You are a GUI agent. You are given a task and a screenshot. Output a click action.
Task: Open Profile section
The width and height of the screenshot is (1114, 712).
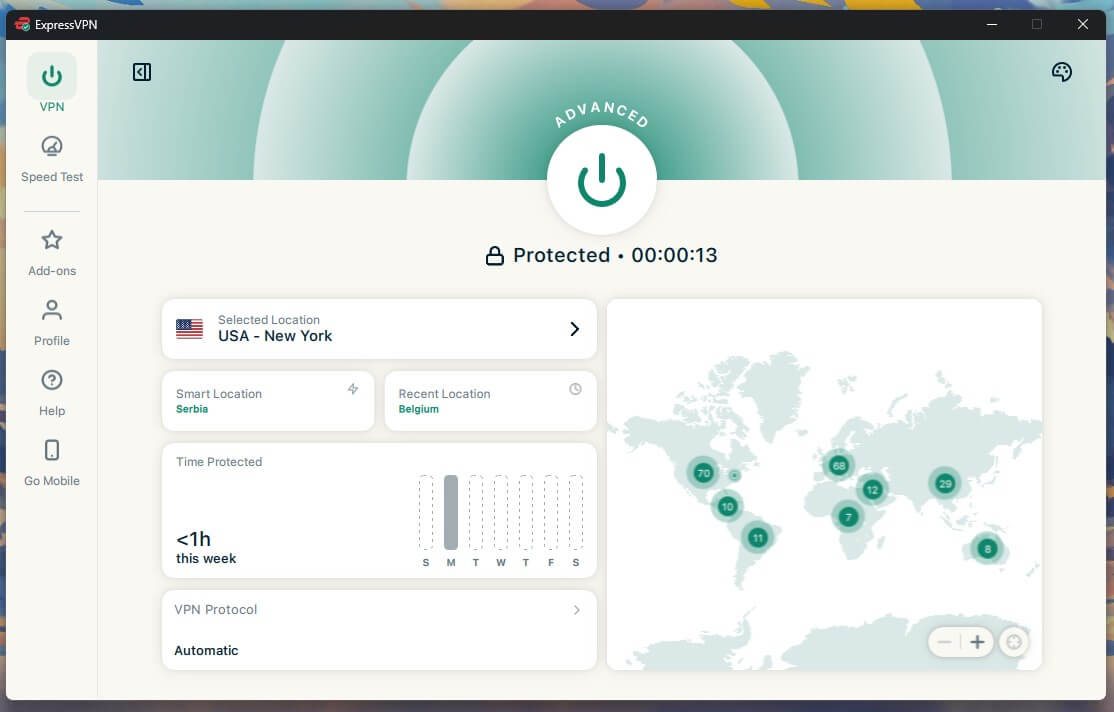click(52, 323)
